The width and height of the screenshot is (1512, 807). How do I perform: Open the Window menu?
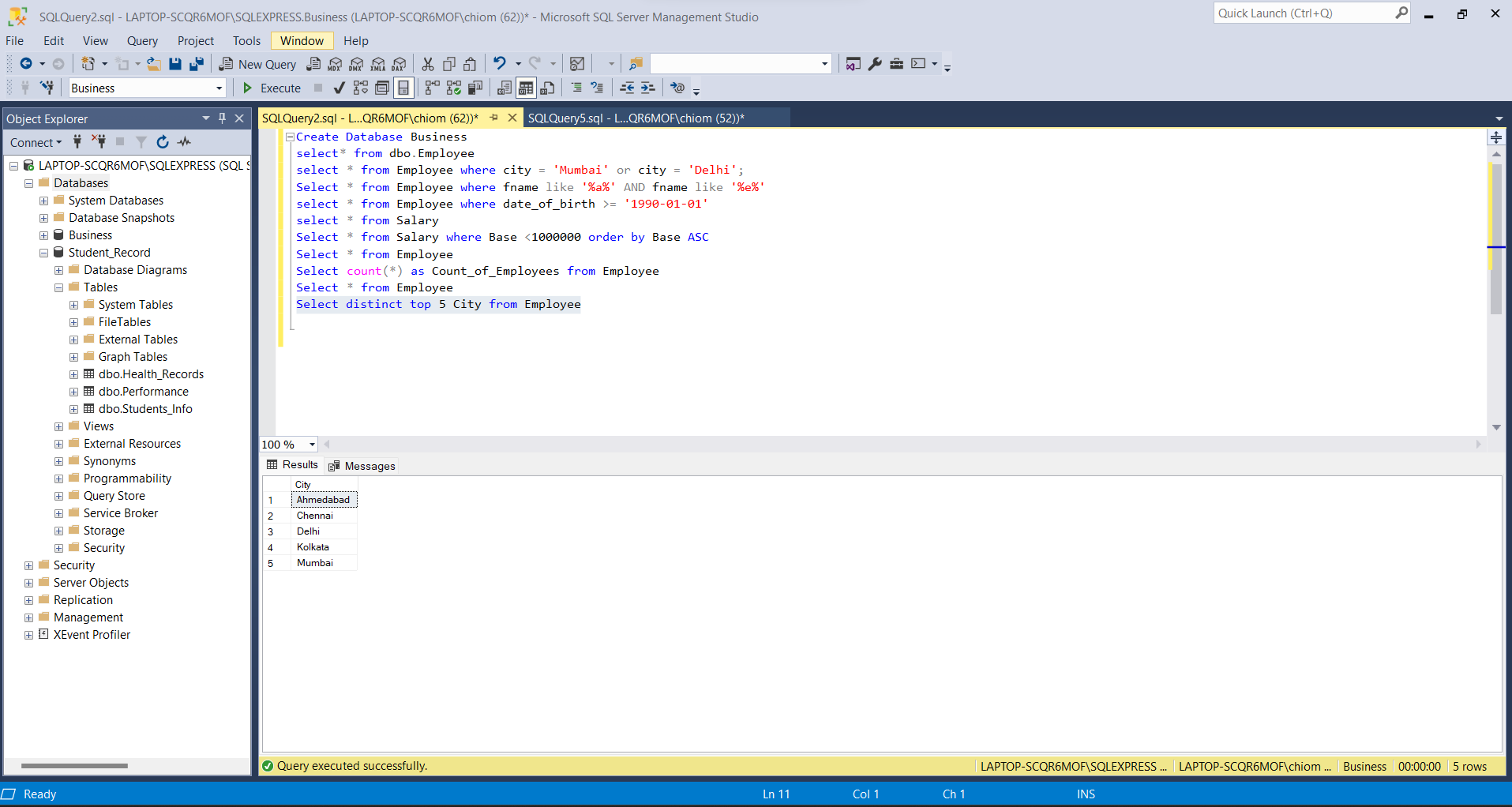point(302,40)
